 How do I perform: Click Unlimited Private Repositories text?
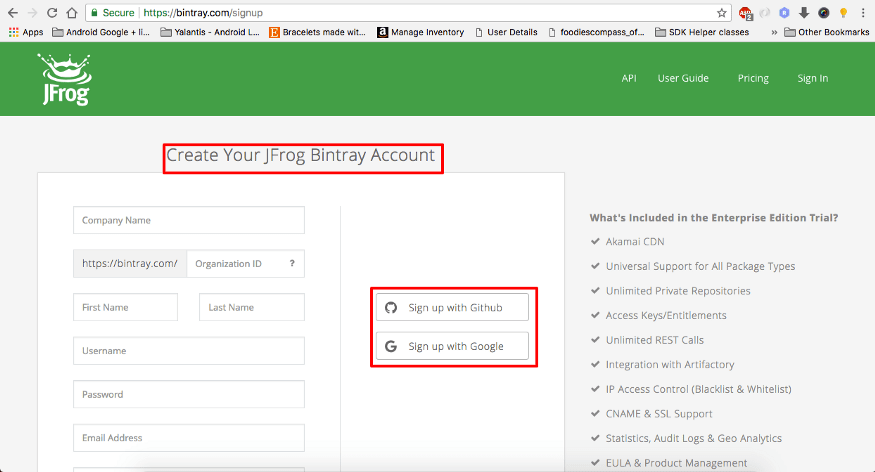[678, 291]
